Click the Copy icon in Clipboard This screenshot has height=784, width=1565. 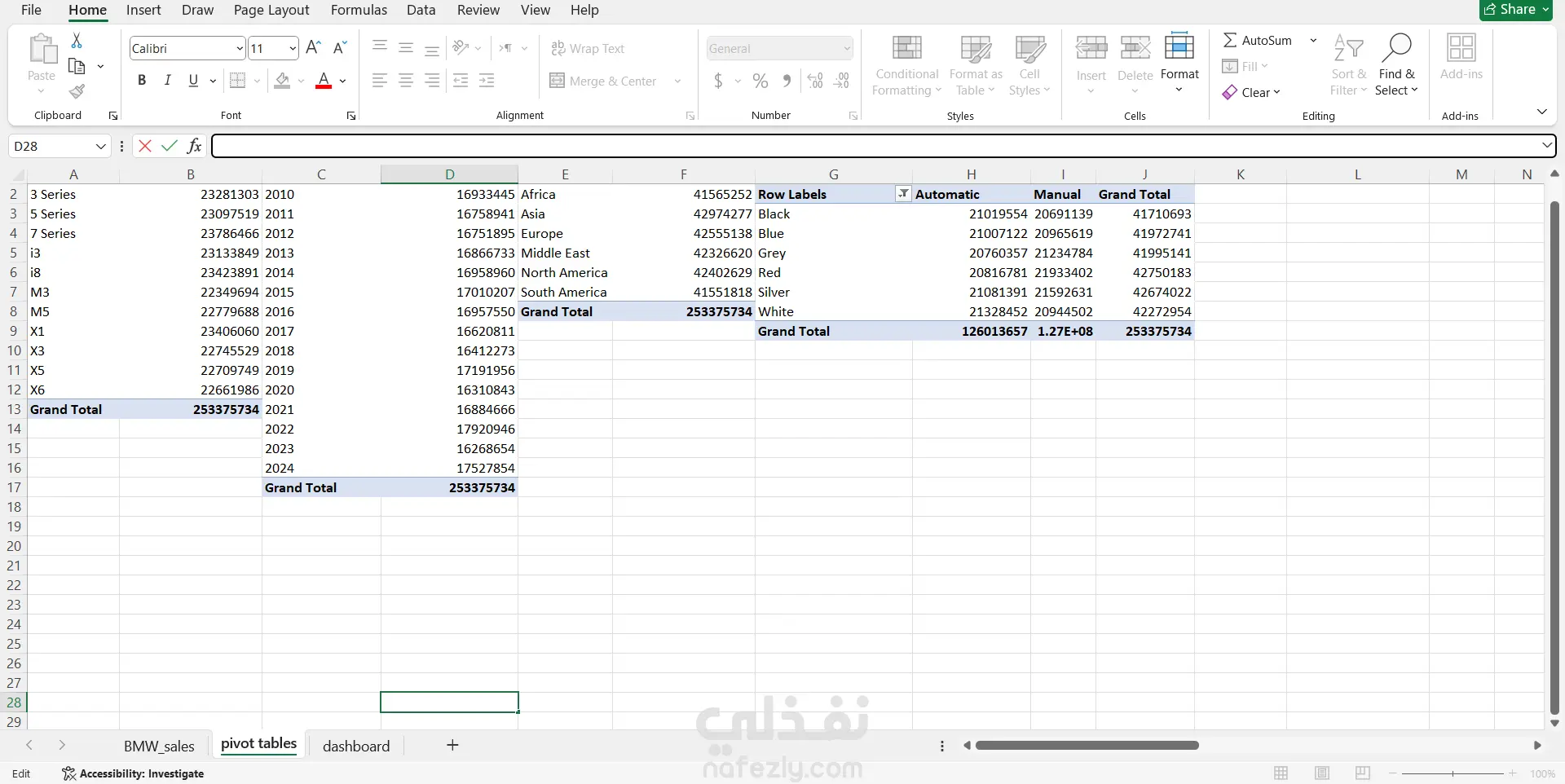(x=77, y=66)
